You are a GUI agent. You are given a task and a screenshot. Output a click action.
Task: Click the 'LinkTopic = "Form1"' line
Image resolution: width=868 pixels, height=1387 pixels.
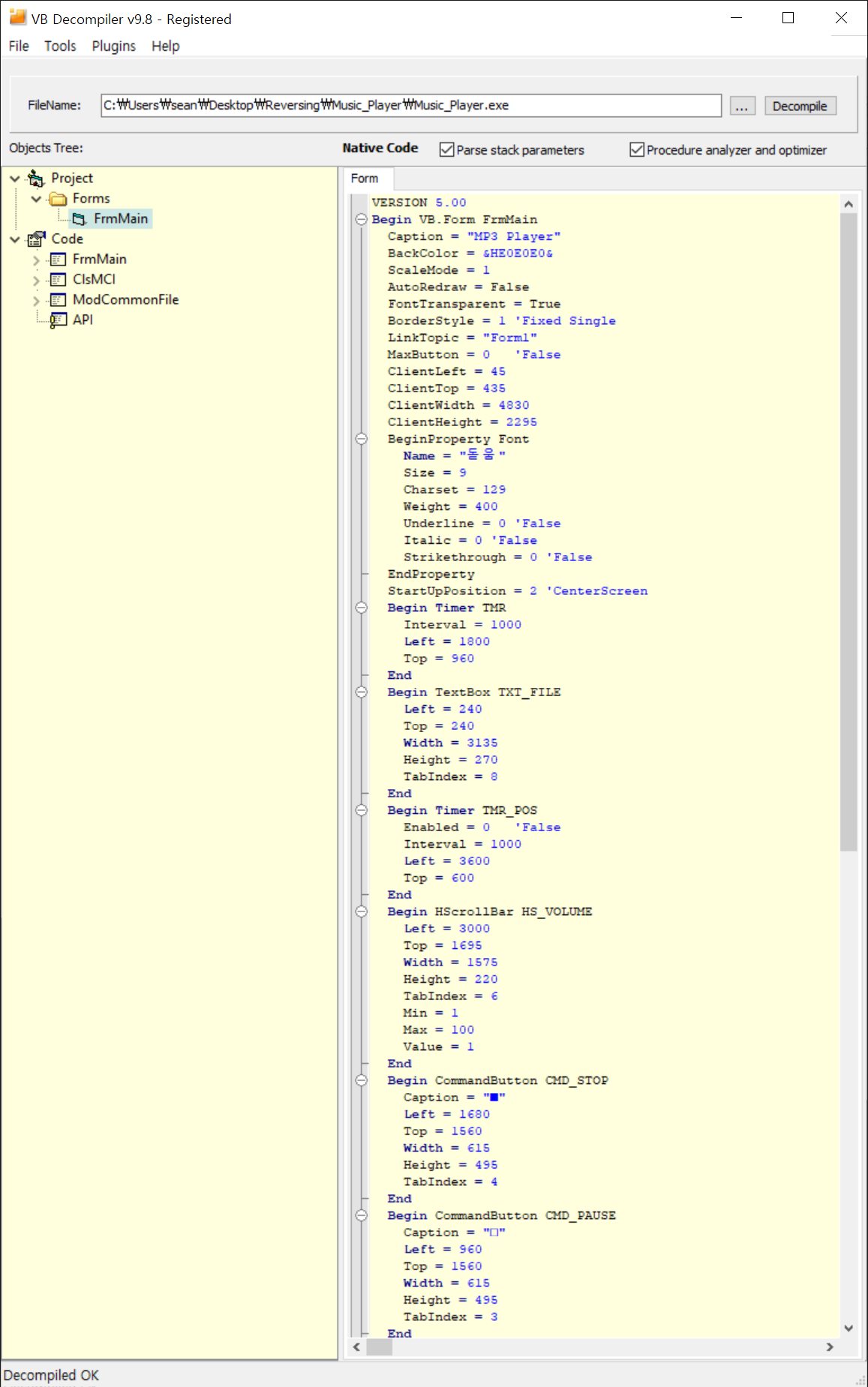[462, 338]
